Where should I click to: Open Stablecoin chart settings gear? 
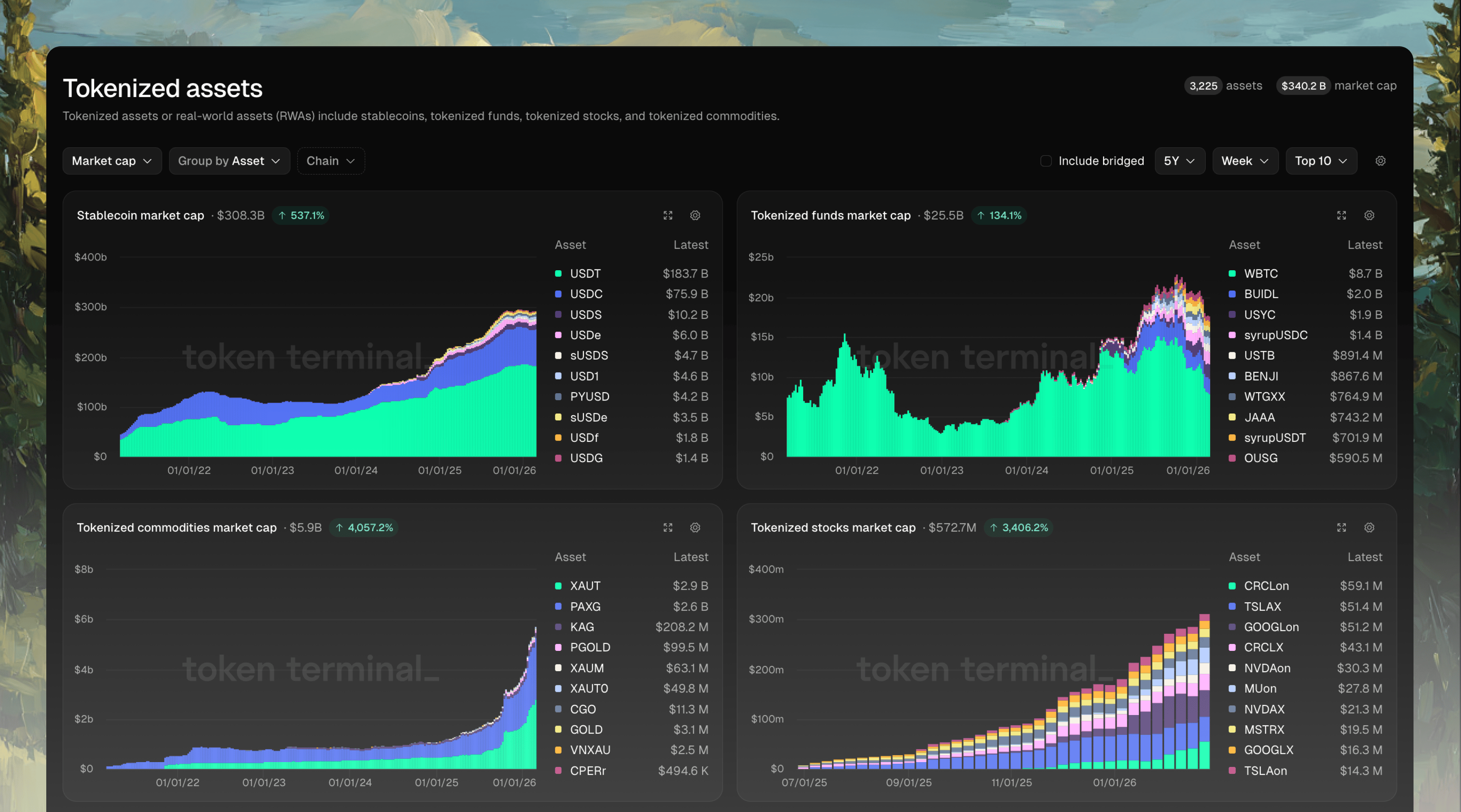(x=695, y=215)
